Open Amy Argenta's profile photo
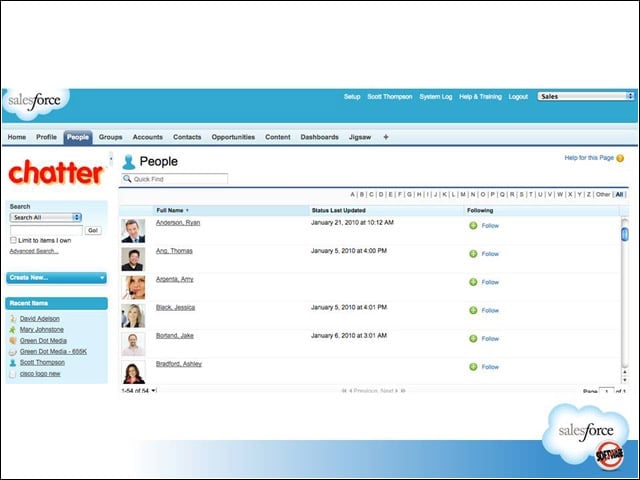This screenshot has width=640, height=480. pos(133,287)
